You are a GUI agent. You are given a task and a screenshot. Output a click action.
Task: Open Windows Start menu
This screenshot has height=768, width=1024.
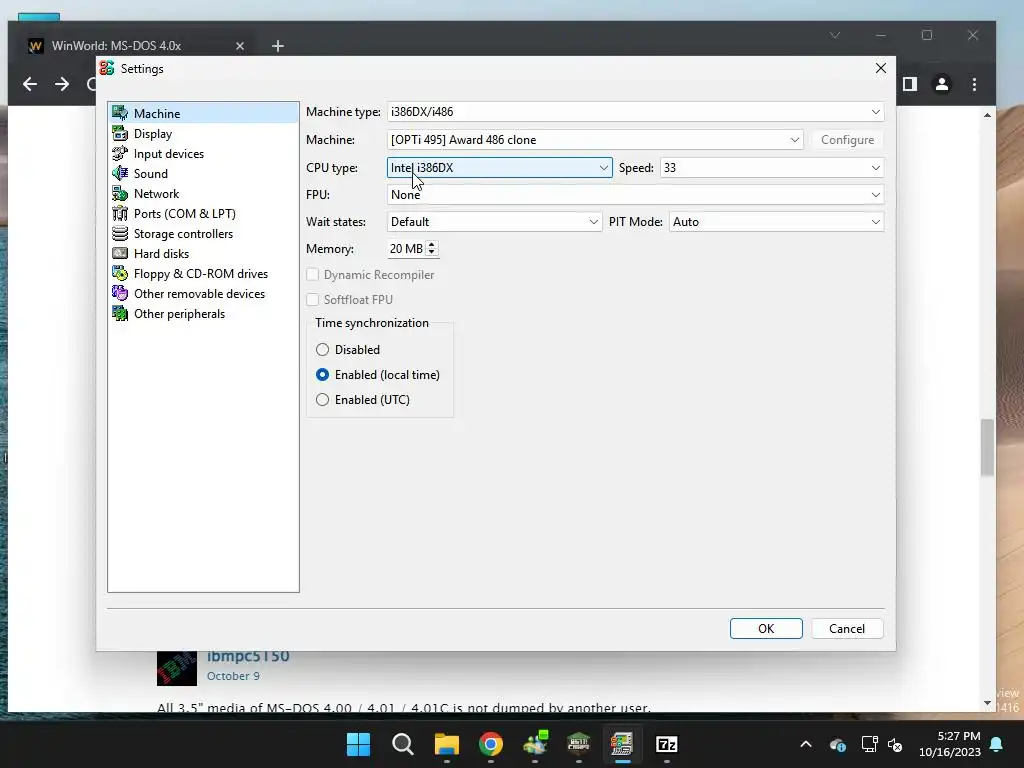pos(358,744)
